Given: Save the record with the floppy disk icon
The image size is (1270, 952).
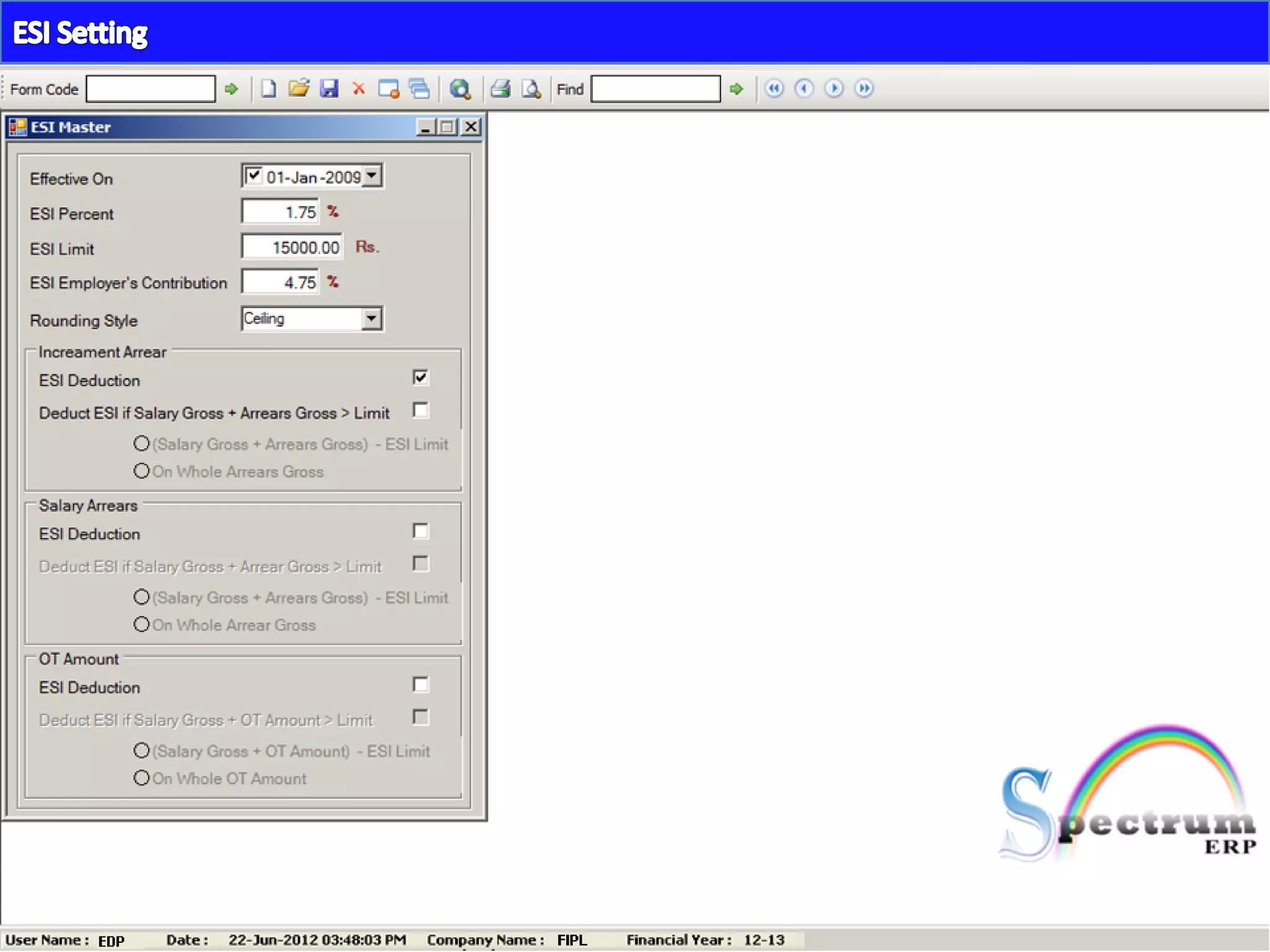Looking at the screenshot, I should coord(329,89).
